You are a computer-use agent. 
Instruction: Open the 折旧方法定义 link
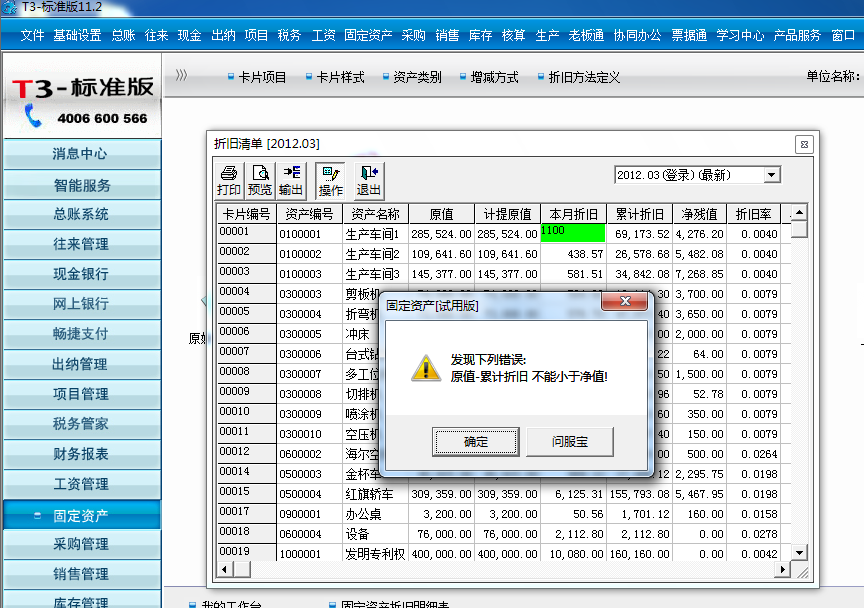585,77
